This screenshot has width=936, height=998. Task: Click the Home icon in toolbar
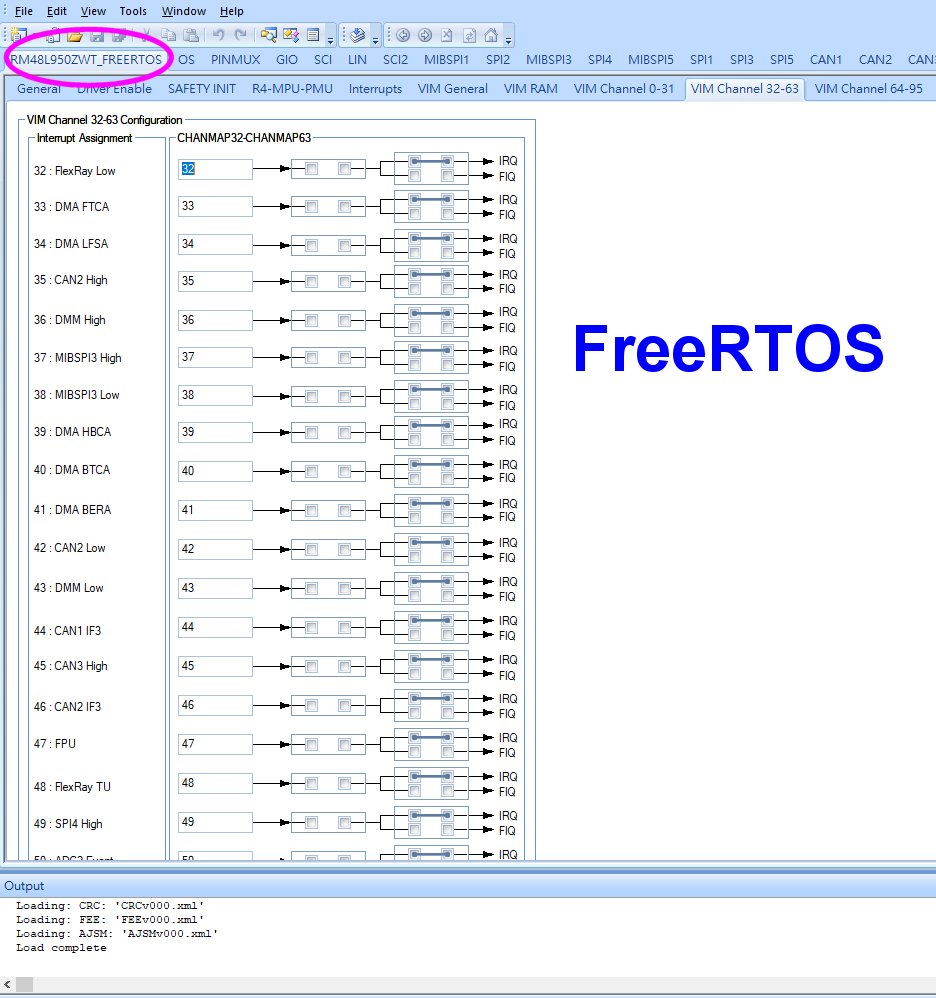pos(491,36)
